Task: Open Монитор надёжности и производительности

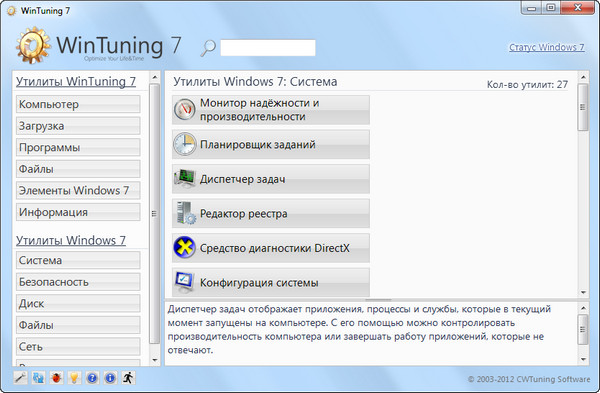Action: (x=271, y=110)
